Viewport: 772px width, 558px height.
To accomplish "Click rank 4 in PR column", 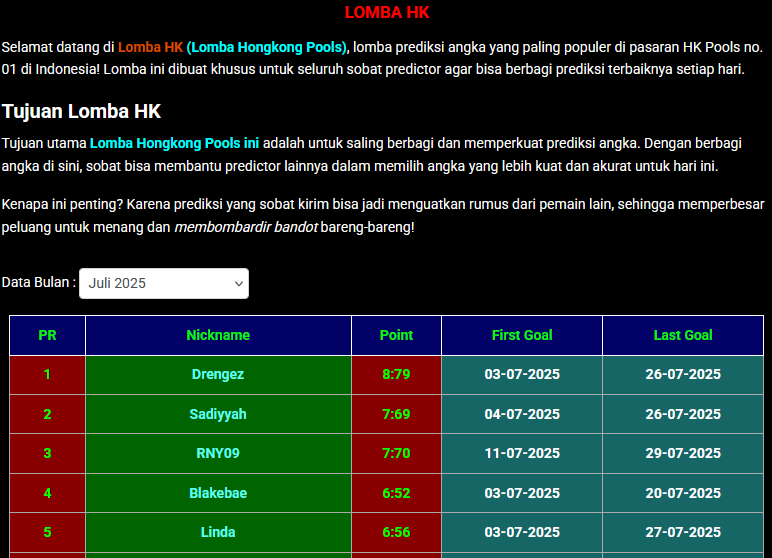I will click(47, 493).
